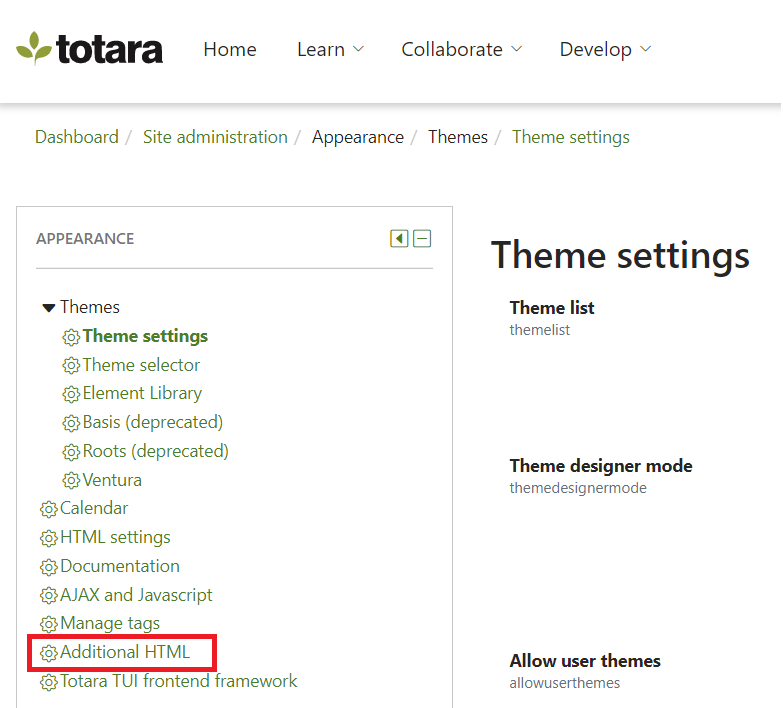Select the Themes tree node label
The image size is (783, 708).
coord(90,307)
